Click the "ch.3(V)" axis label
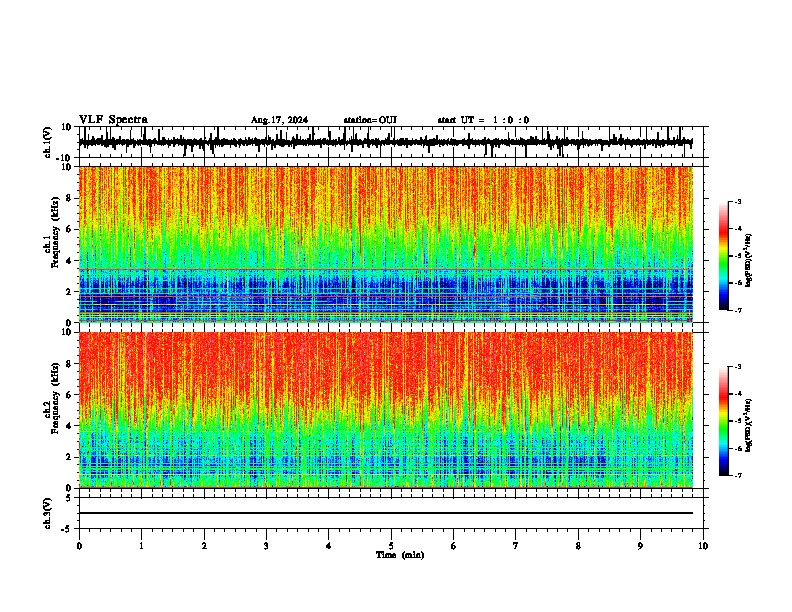The image size is (792, 612). [48, 513]
